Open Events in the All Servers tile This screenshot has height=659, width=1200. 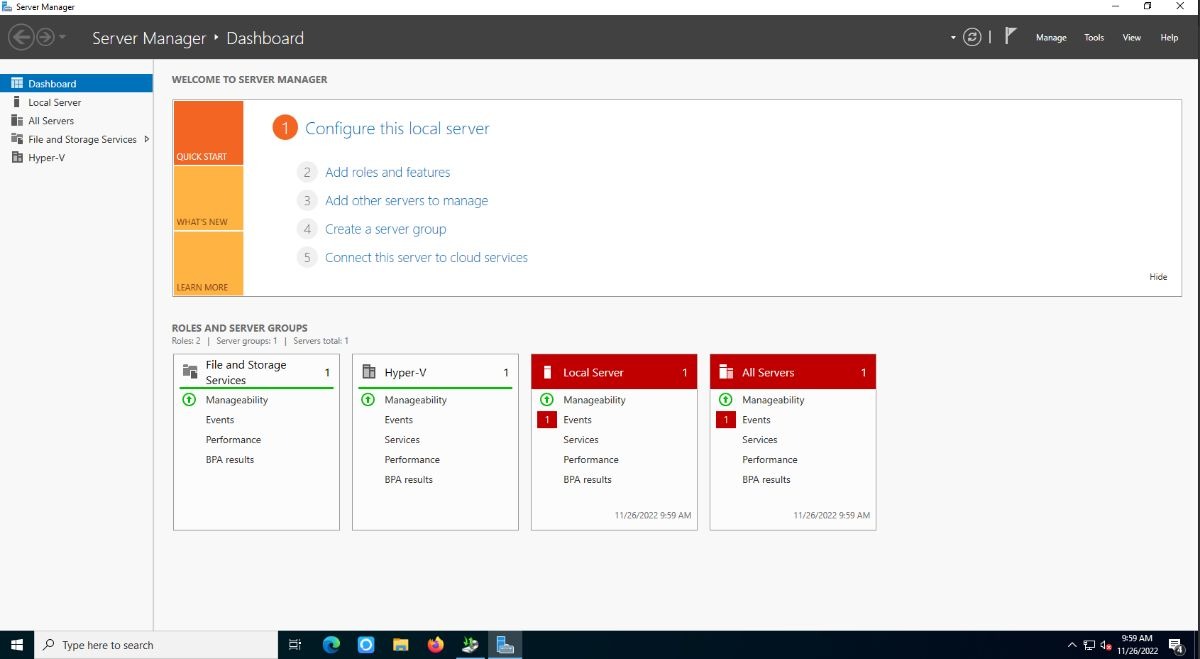756,420
